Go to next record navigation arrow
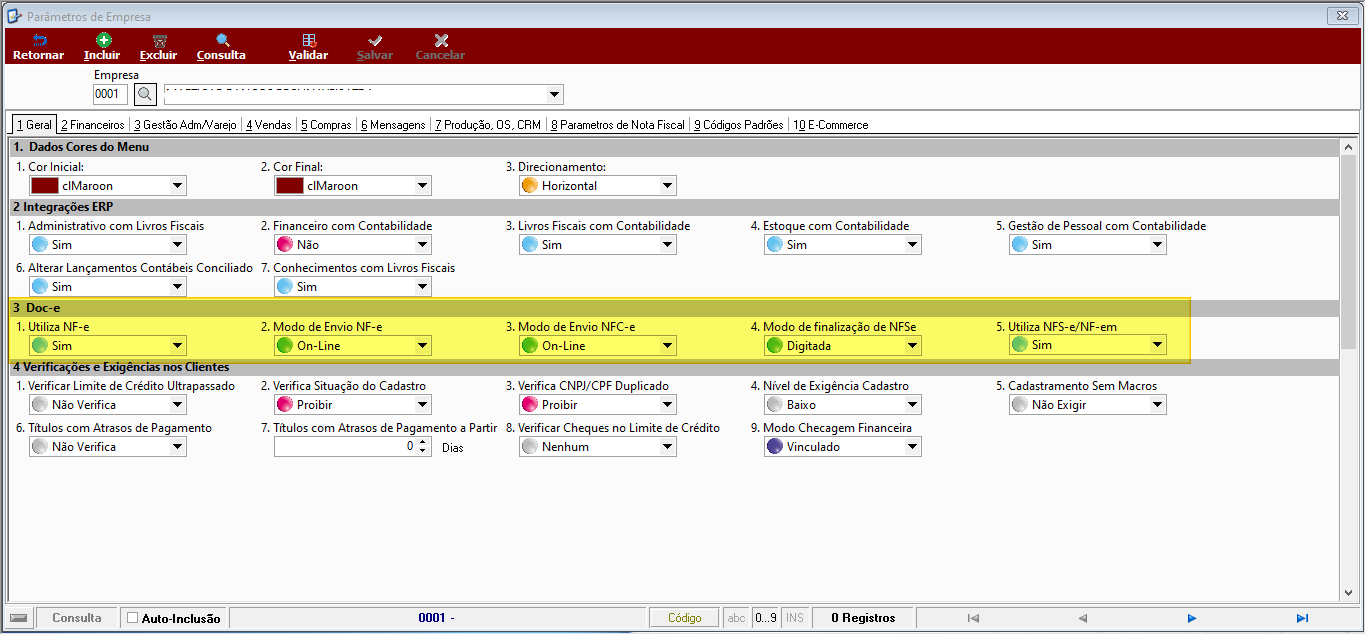The width and height of the screenshot is (1366, 635). click(x=1192, y=618)
